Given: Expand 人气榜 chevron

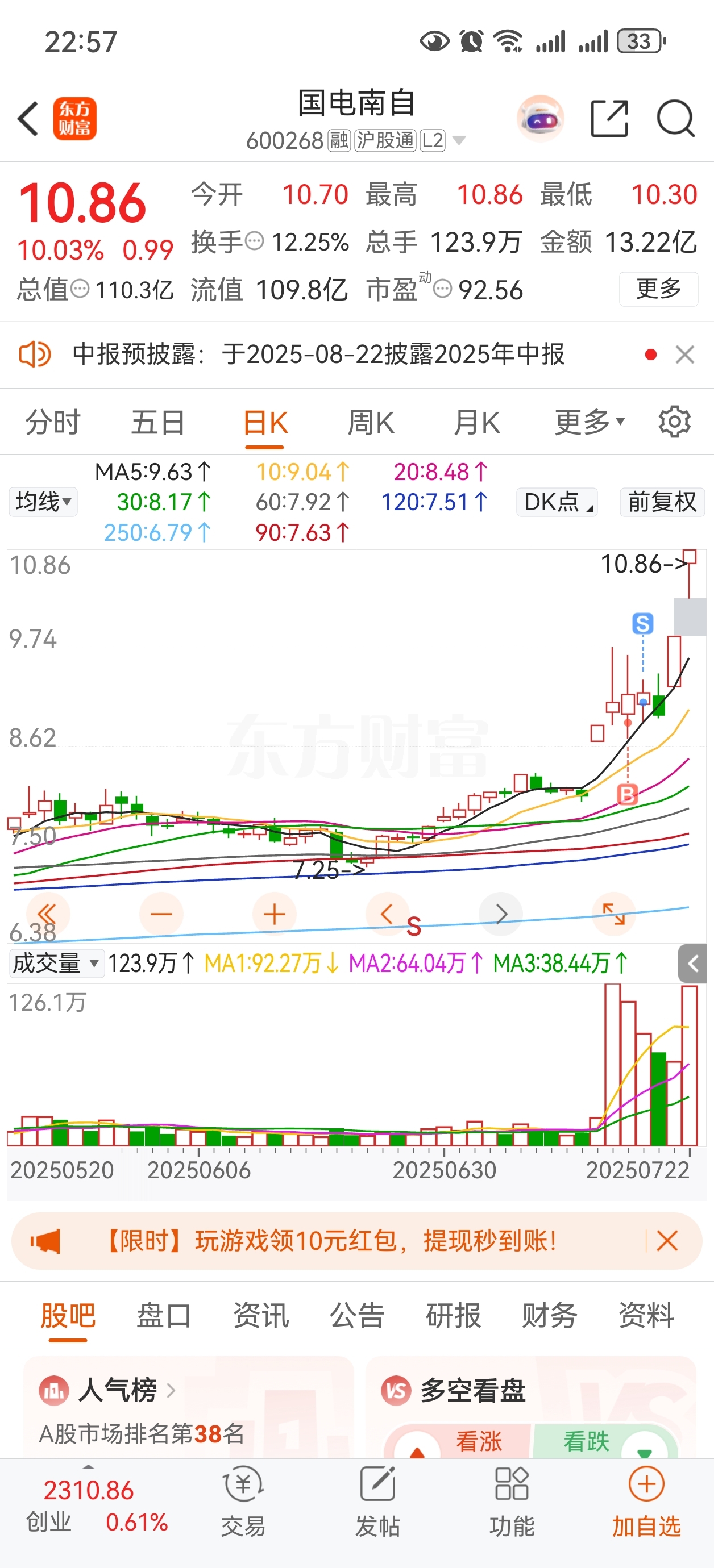Looking at the screenshot, I should point(171,1390).
